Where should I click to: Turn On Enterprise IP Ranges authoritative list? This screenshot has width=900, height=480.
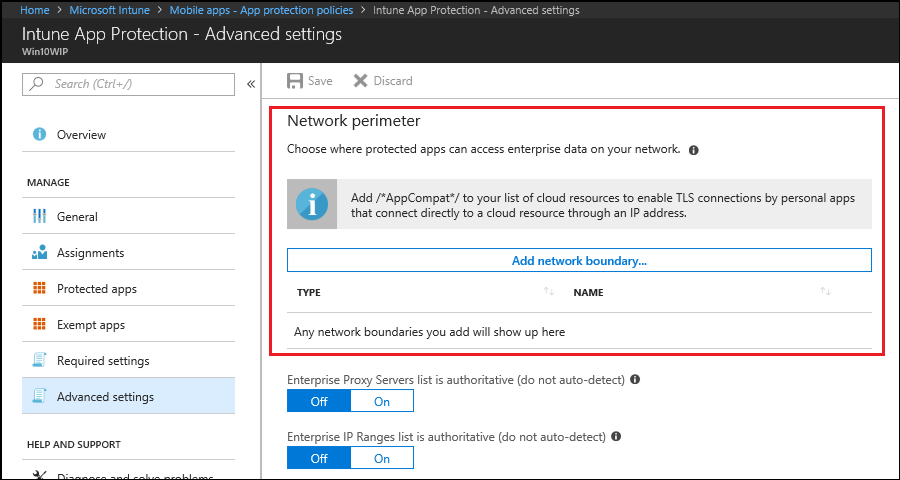click(382, 458)
